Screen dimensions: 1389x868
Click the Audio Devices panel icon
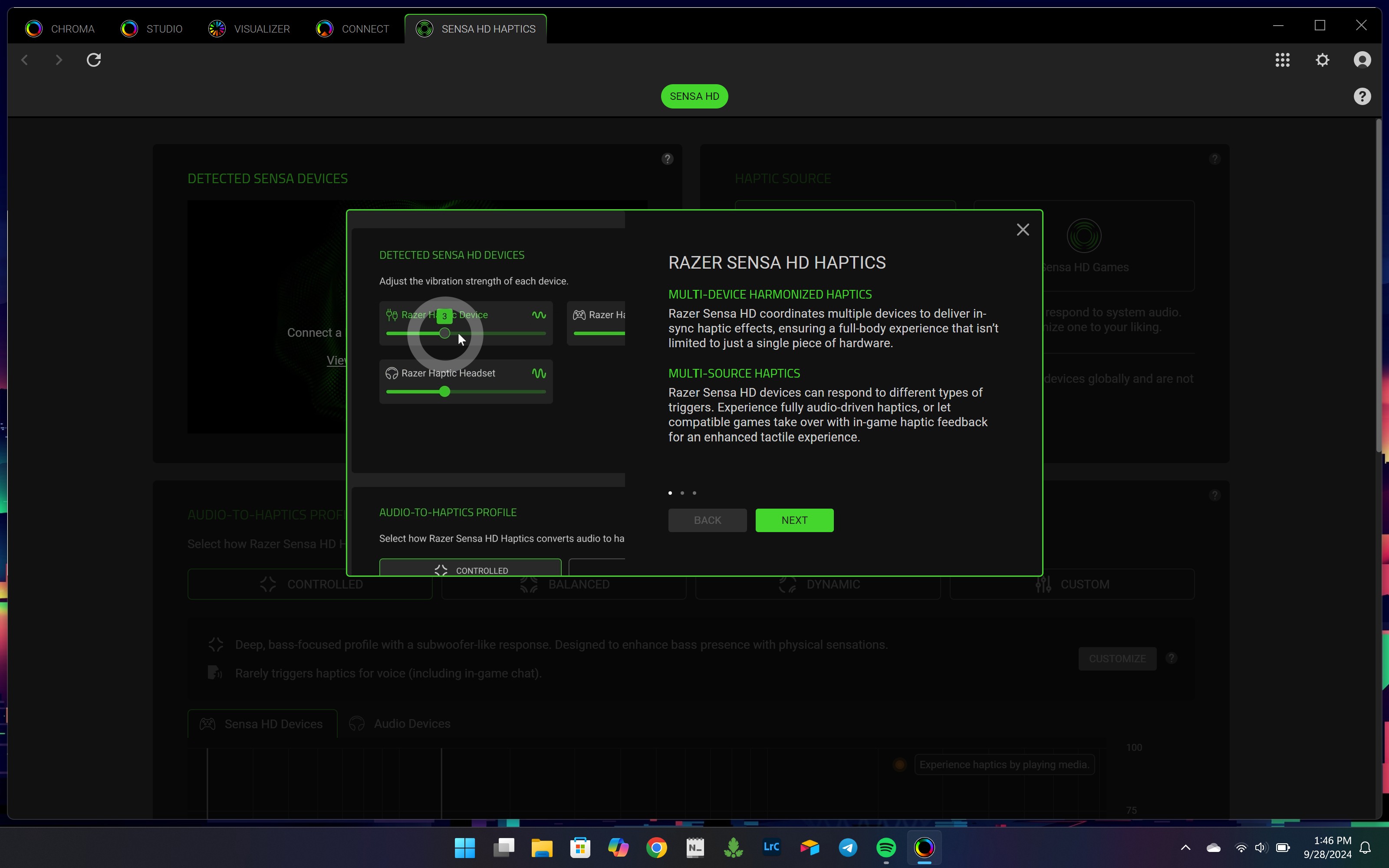[x=357, y=723]
